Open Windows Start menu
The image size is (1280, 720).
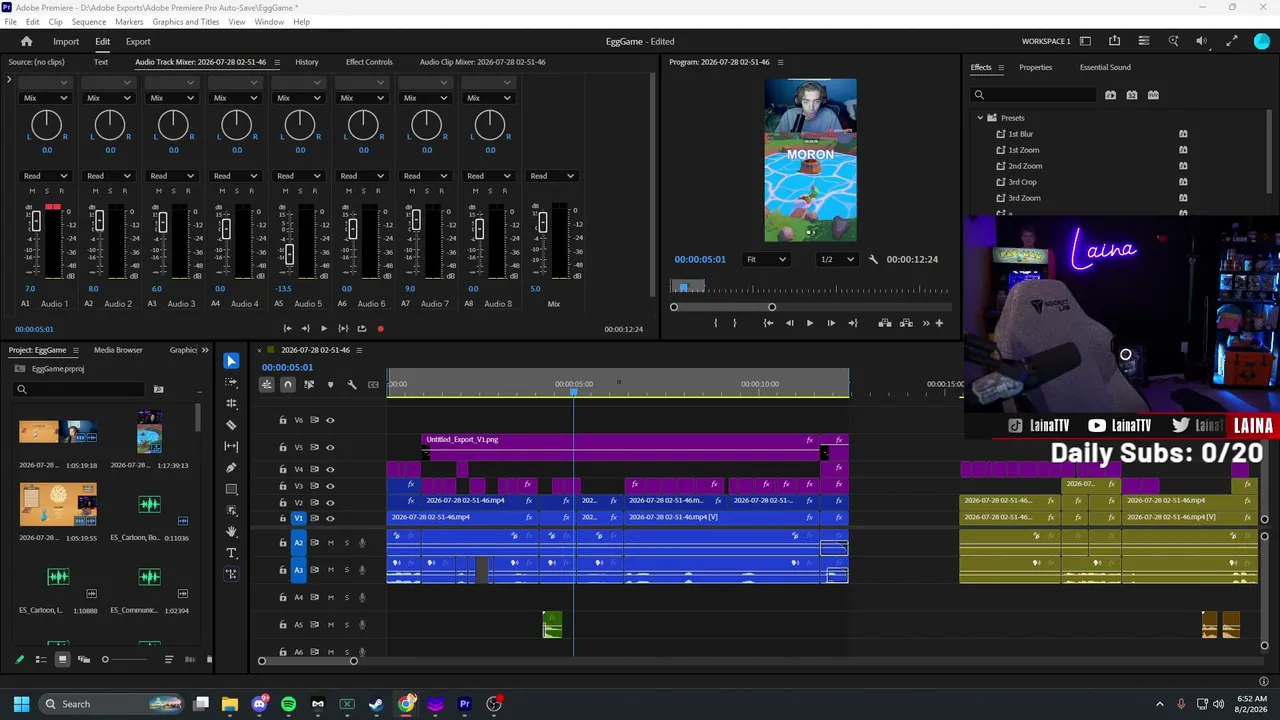pyautogui.click(x=21, y=704)
